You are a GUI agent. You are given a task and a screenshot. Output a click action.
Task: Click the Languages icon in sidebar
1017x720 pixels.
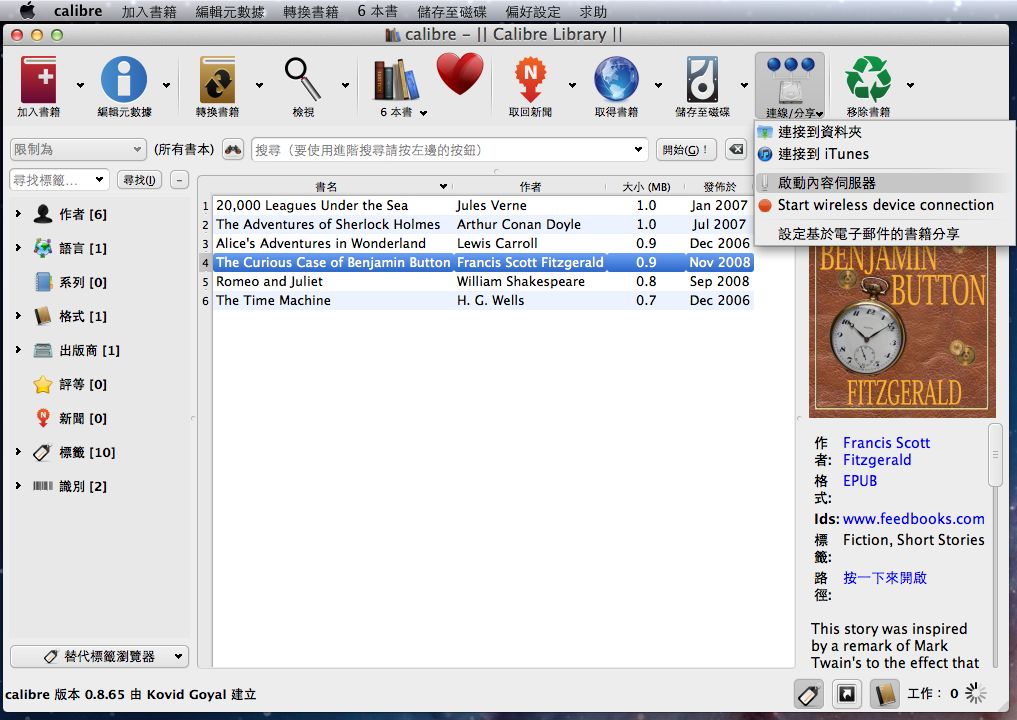(x=43, y=248)
